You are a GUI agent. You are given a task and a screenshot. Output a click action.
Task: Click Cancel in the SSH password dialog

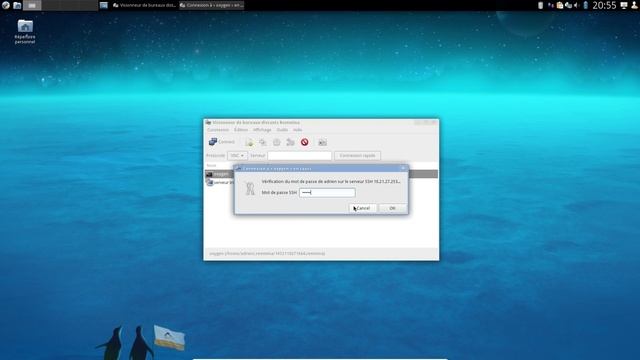pos(362,208)
